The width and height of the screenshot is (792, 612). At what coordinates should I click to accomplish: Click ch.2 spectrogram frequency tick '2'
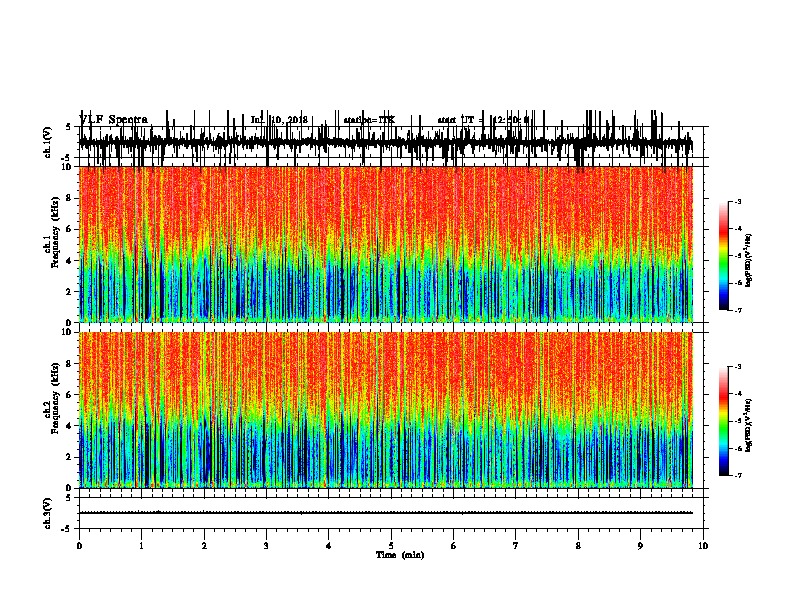coord(70,457)
